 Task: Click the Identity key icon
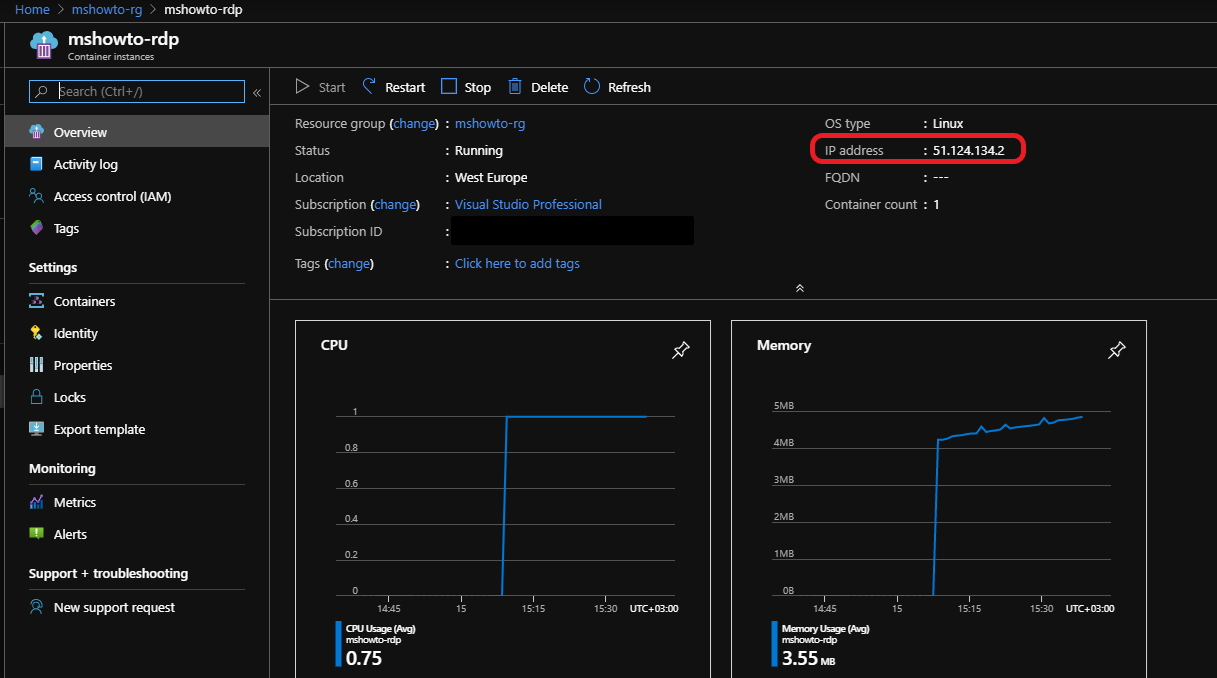[x=37, y=333]
